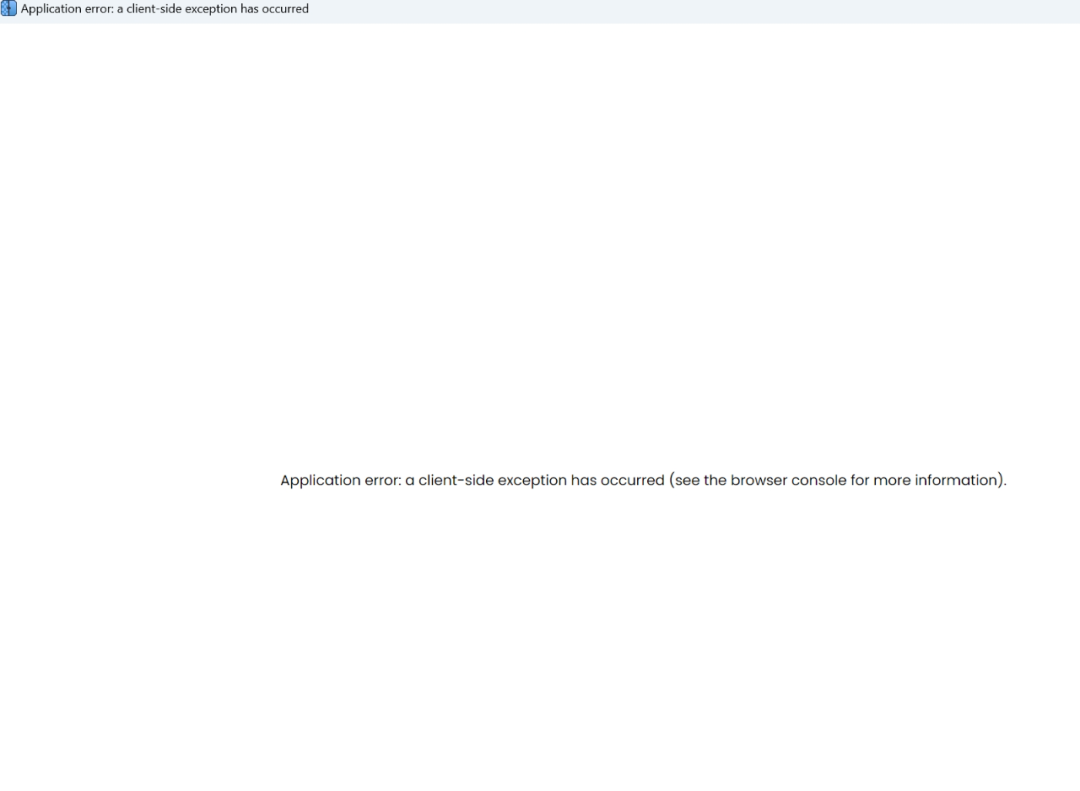The width and height of the screenshot is (1080, 791).
Task: Click 'client-side' in the window title
Action: click(153, 9)
